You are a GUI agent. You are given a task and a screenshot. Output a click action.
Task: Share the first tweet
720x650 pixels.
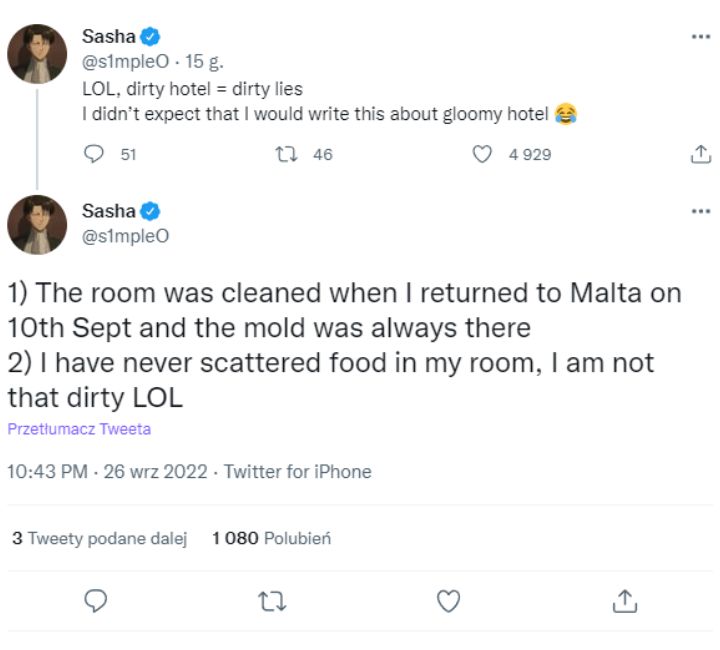click(x=701, y=154)
